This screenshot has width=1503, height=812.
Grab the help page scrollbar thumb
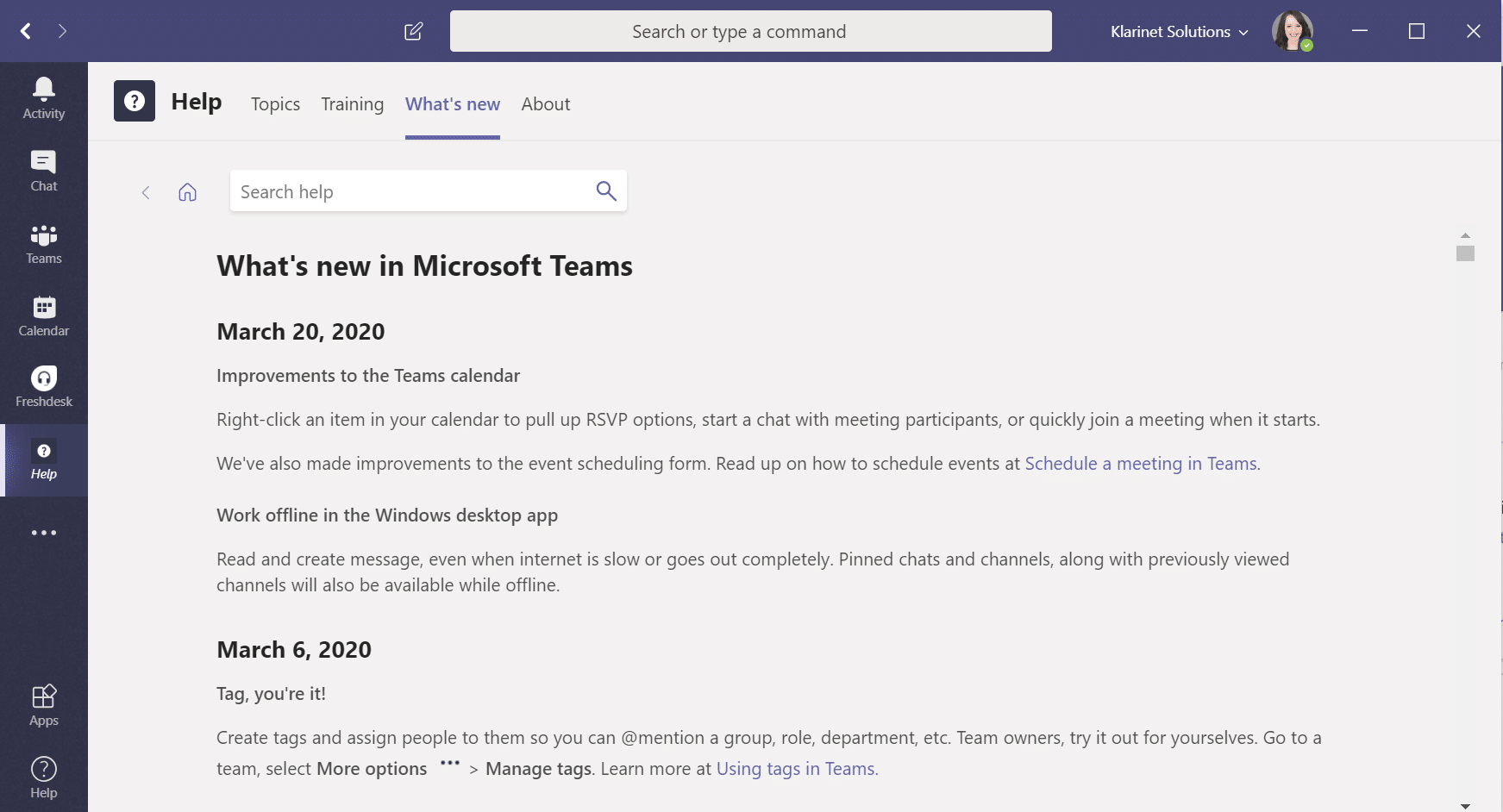(x=1465, y=253)
